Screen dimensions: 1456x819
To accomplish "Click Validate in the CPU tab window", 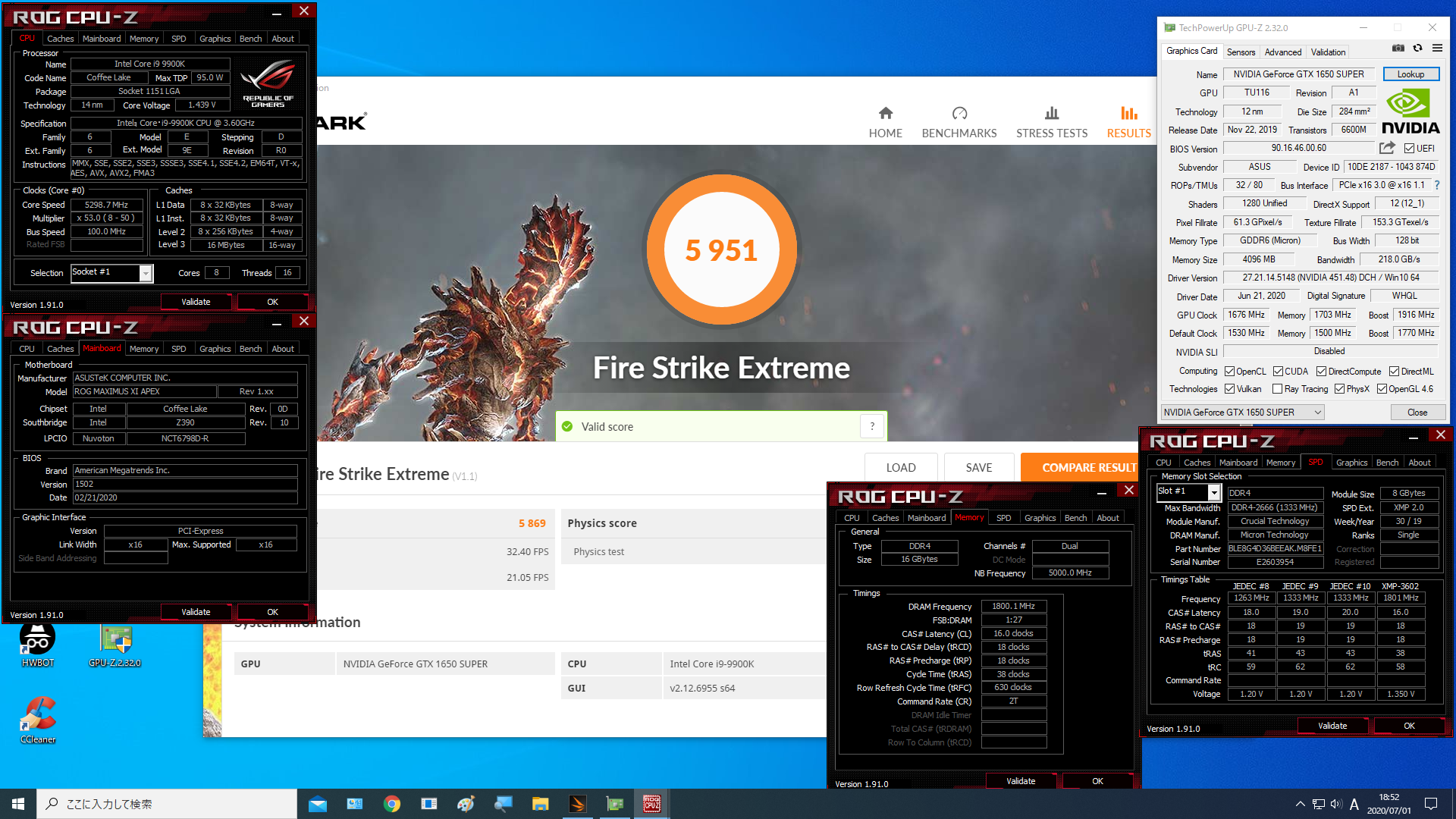I will pyautogui.click(x=196, y=302).
